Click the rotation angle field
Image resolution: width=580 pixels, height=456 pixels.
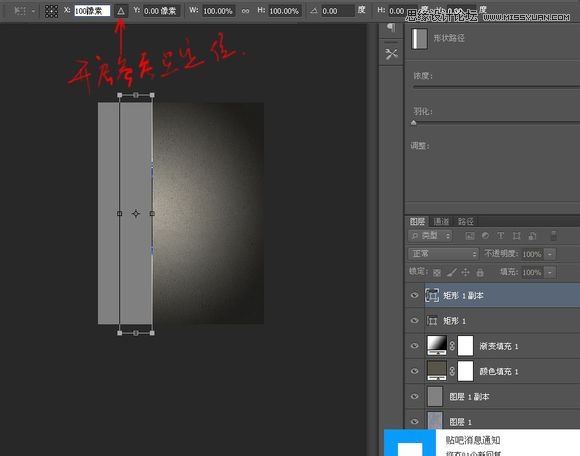[x=337, y=11]
